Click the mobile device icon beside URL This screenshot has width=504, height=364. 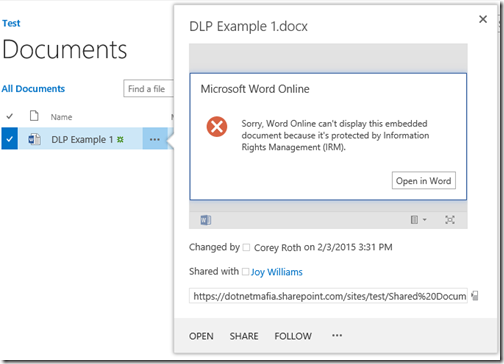[x=475, y=296]
